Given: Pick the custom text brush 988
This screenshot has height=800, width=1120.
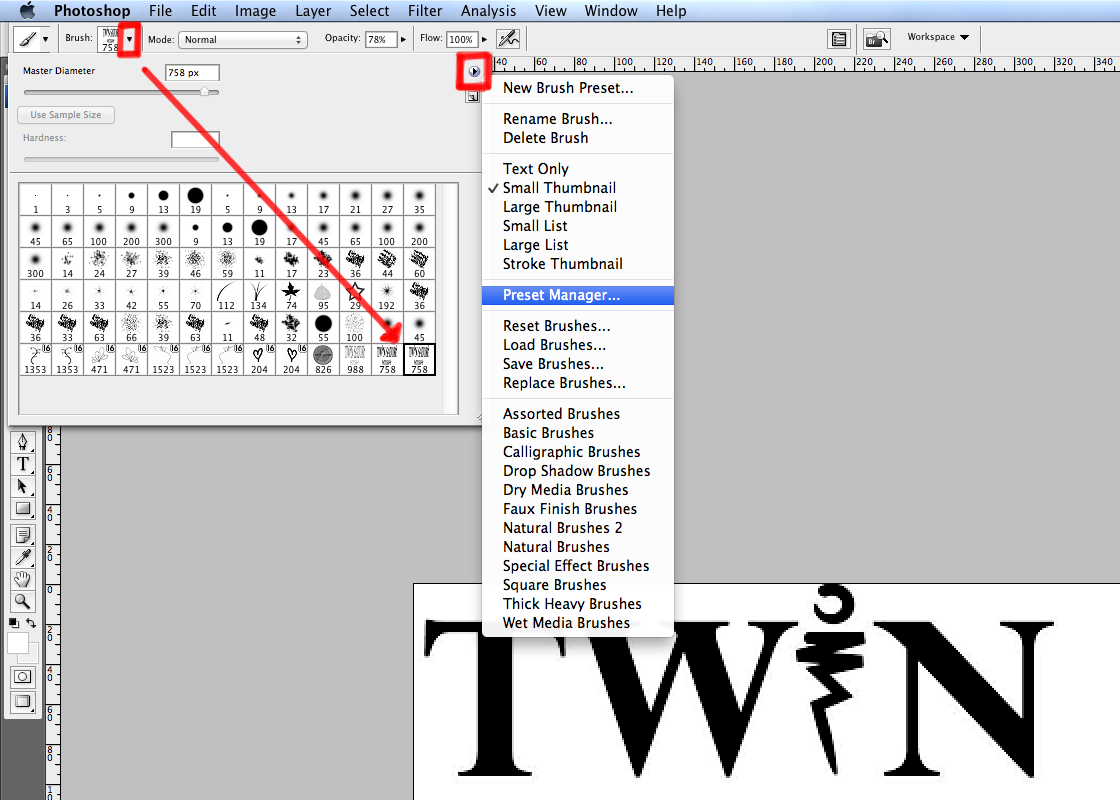Looking at the screenshot, I should (x=355, y=359).
